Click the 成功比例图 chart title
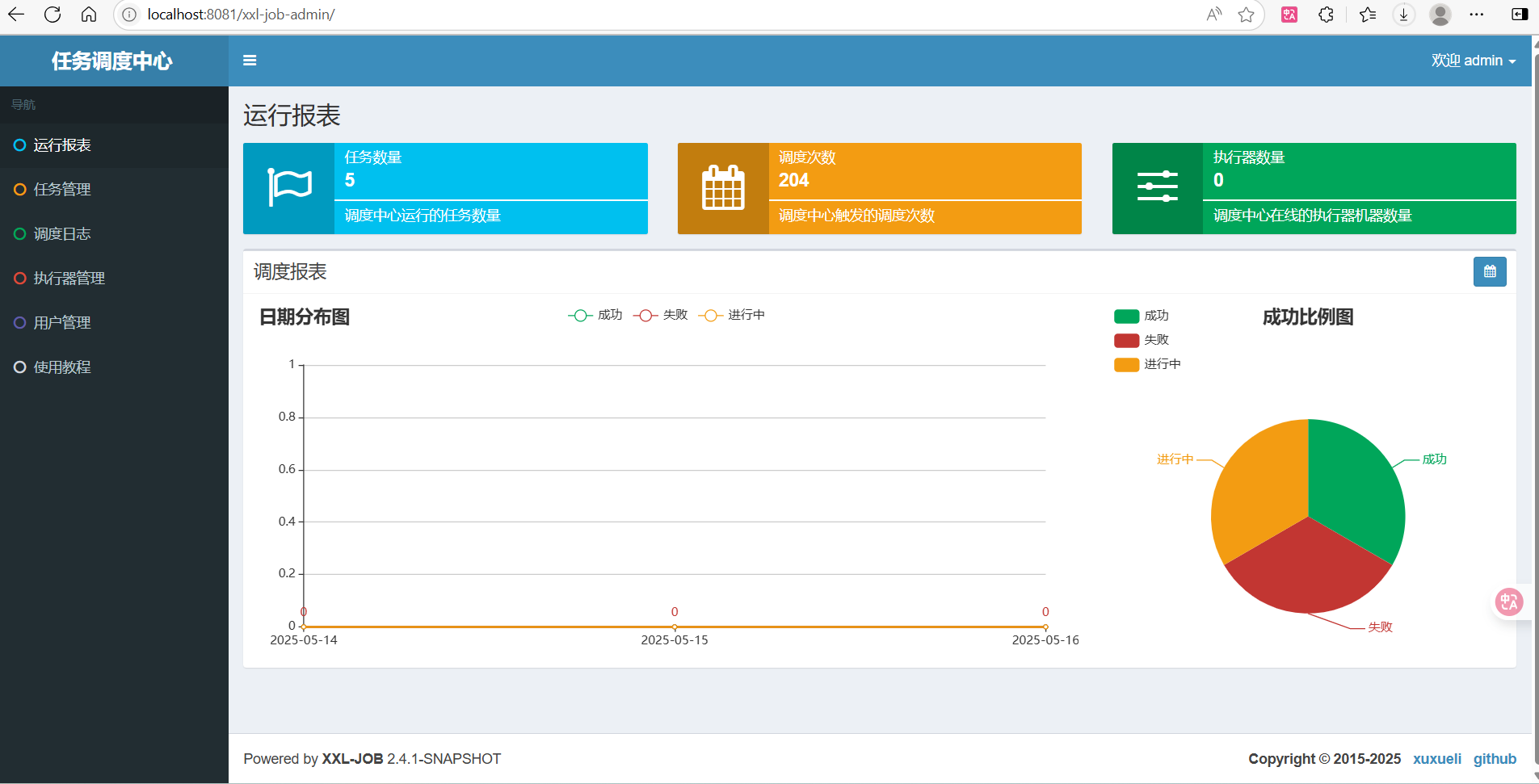 tap(1308, 317)
